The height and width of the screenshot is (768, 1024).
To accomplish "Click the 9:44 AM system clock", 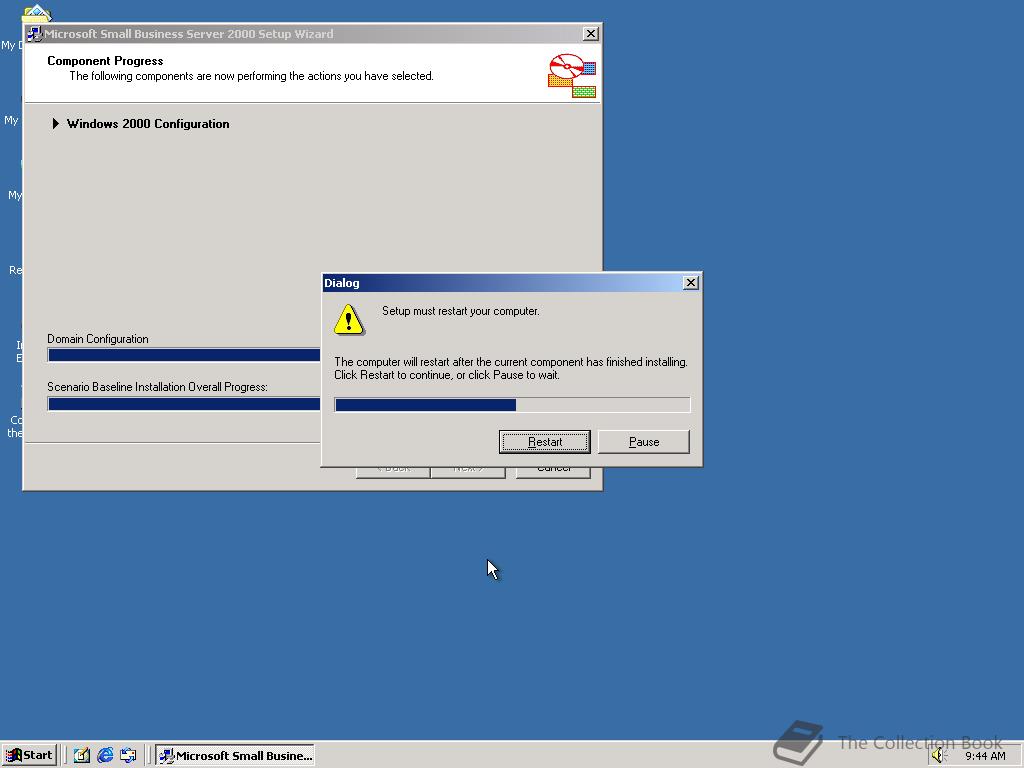I will click(x=985, y=756).
